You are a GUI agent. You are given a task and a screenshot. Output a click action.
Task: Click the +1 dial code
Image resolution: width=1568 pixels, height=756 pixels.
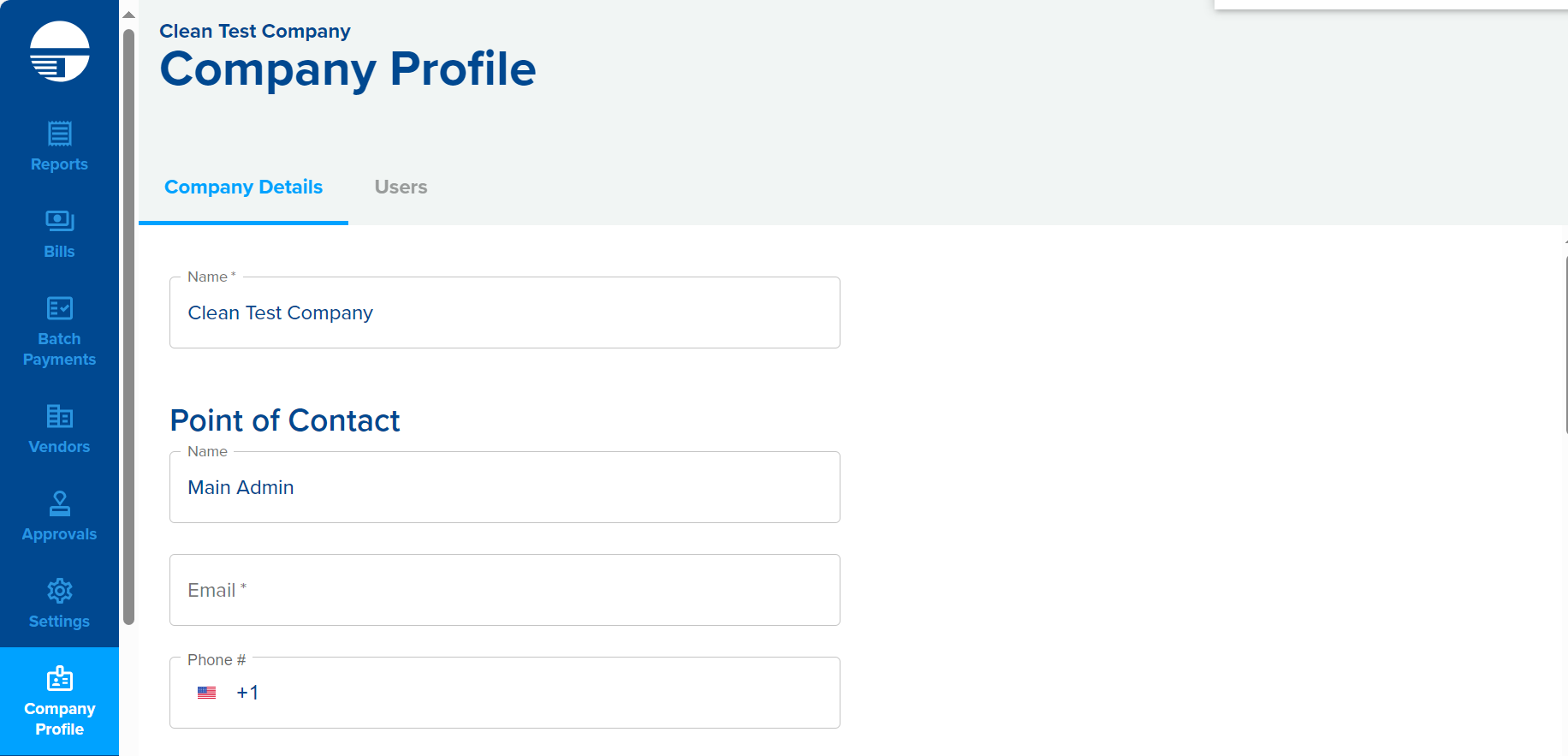pos(247,692)
